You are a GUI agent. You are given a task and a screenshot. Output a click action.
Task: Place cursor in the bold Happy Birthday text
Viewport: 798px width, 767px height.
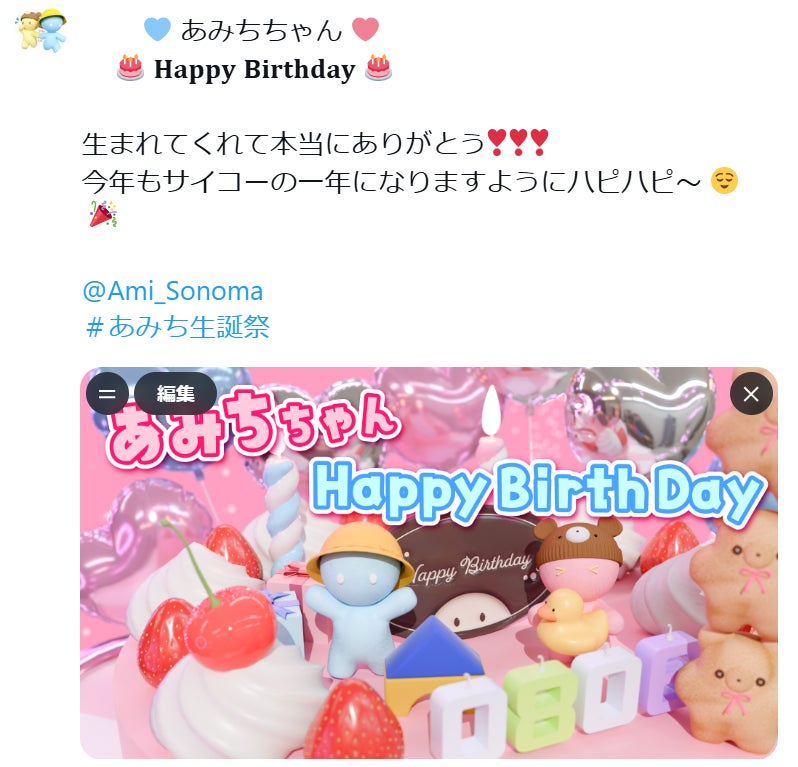(x=254, y=70)
